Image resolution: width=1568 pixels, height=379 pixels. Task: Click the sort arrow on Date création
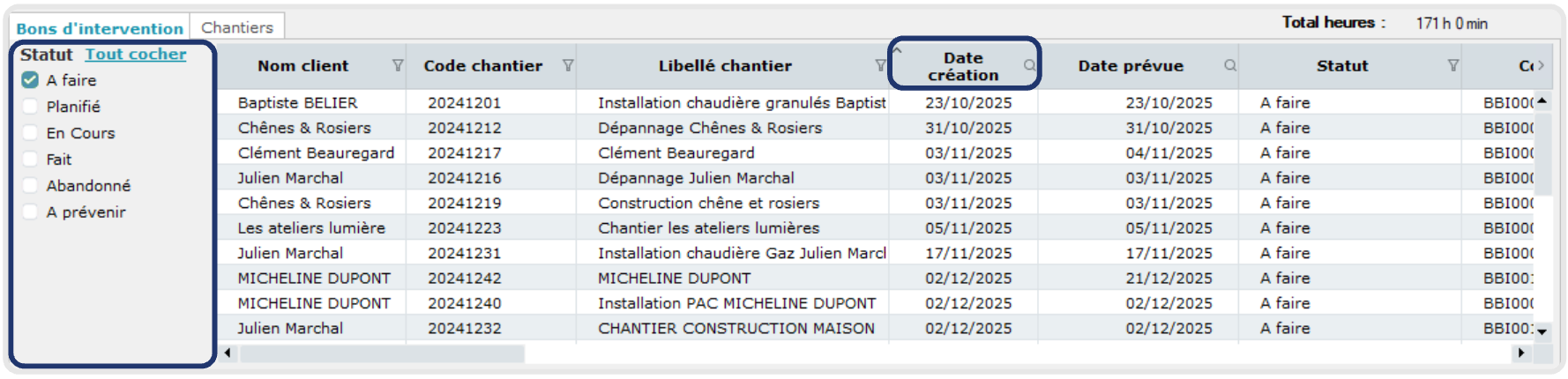coord(898,50)
